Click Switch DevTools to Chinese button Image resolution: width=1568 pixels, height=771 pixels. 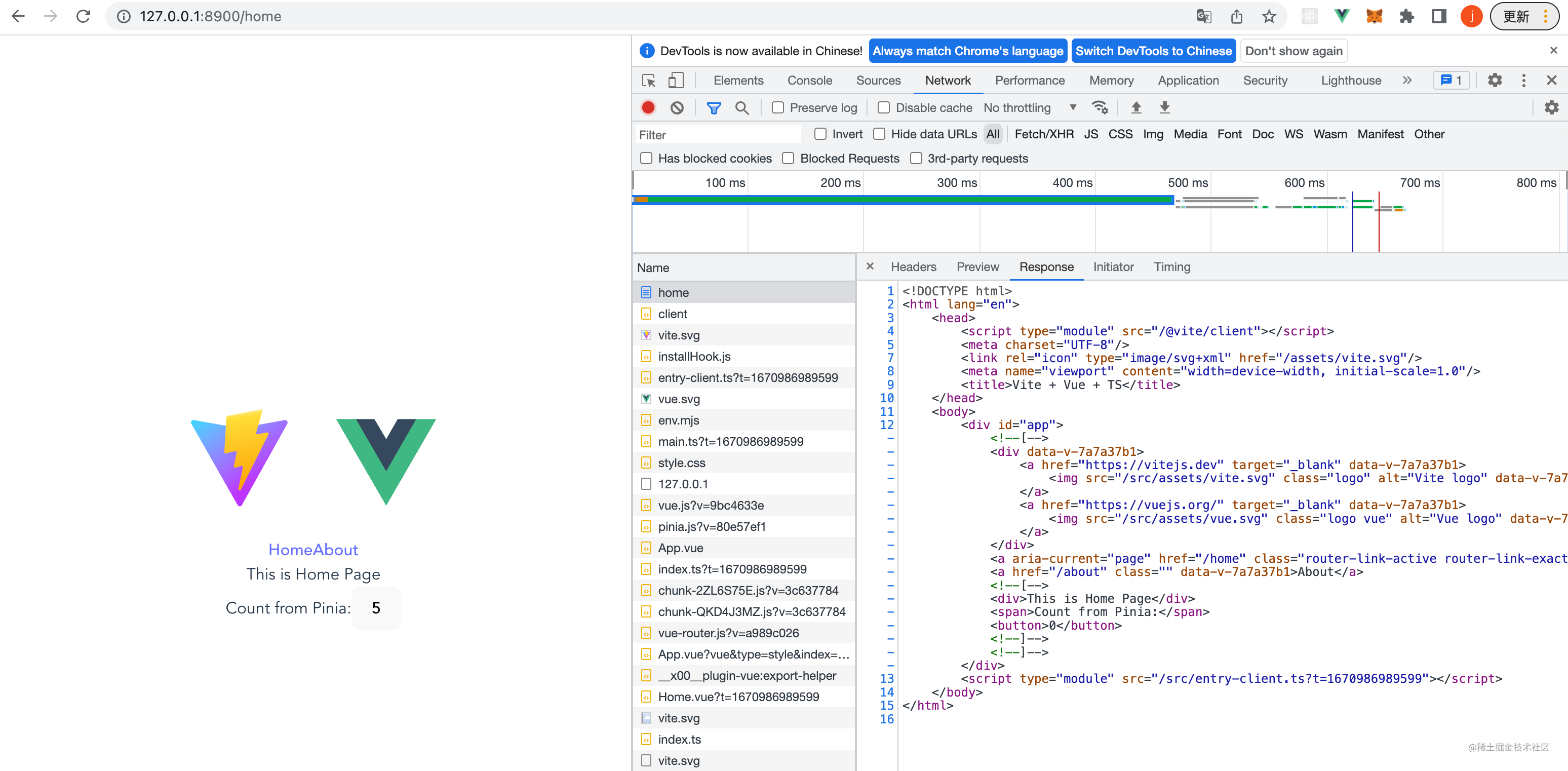1153,51
